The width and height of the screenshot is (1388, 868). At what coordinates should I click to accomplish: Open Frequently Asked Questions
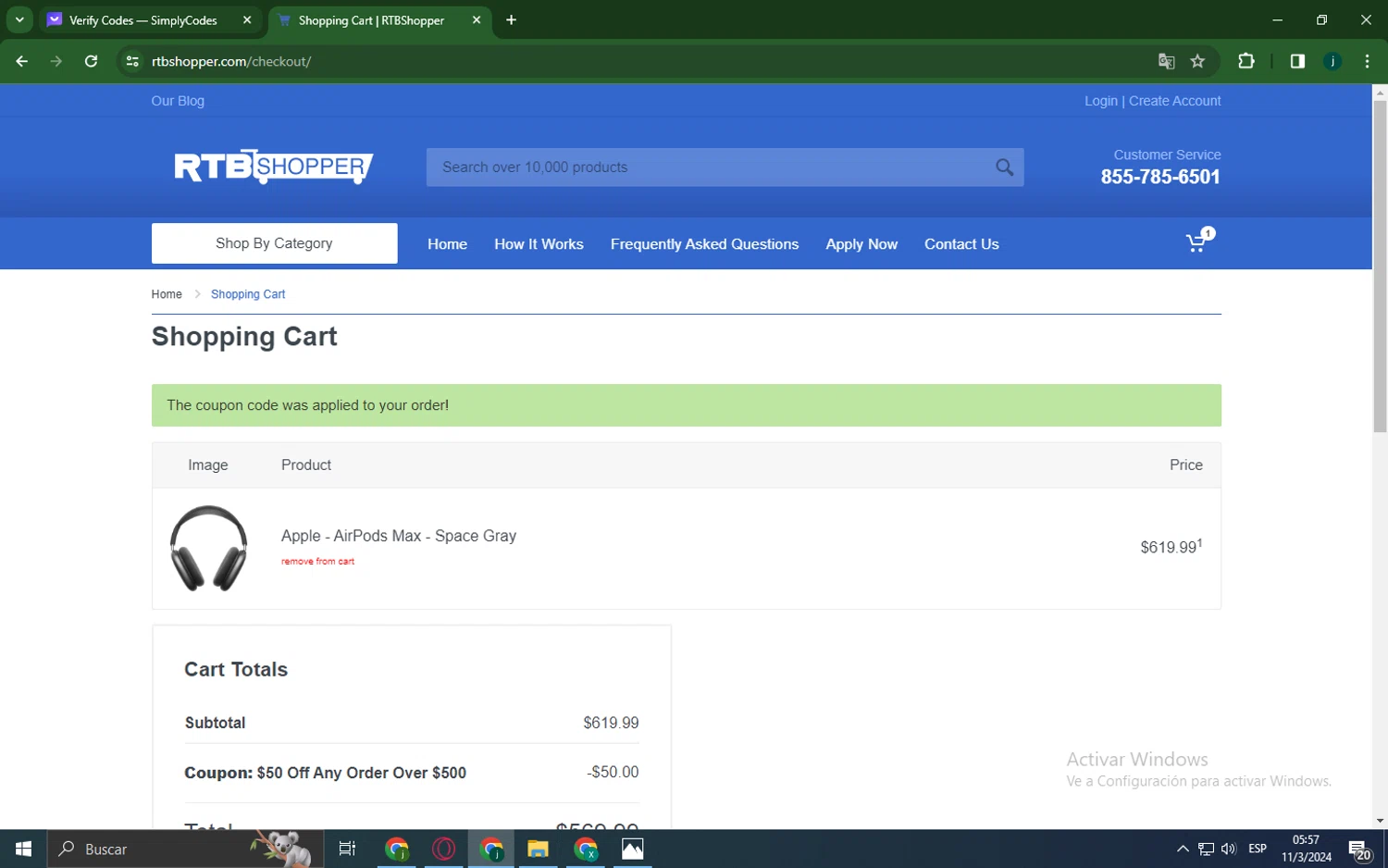(704, 244)
